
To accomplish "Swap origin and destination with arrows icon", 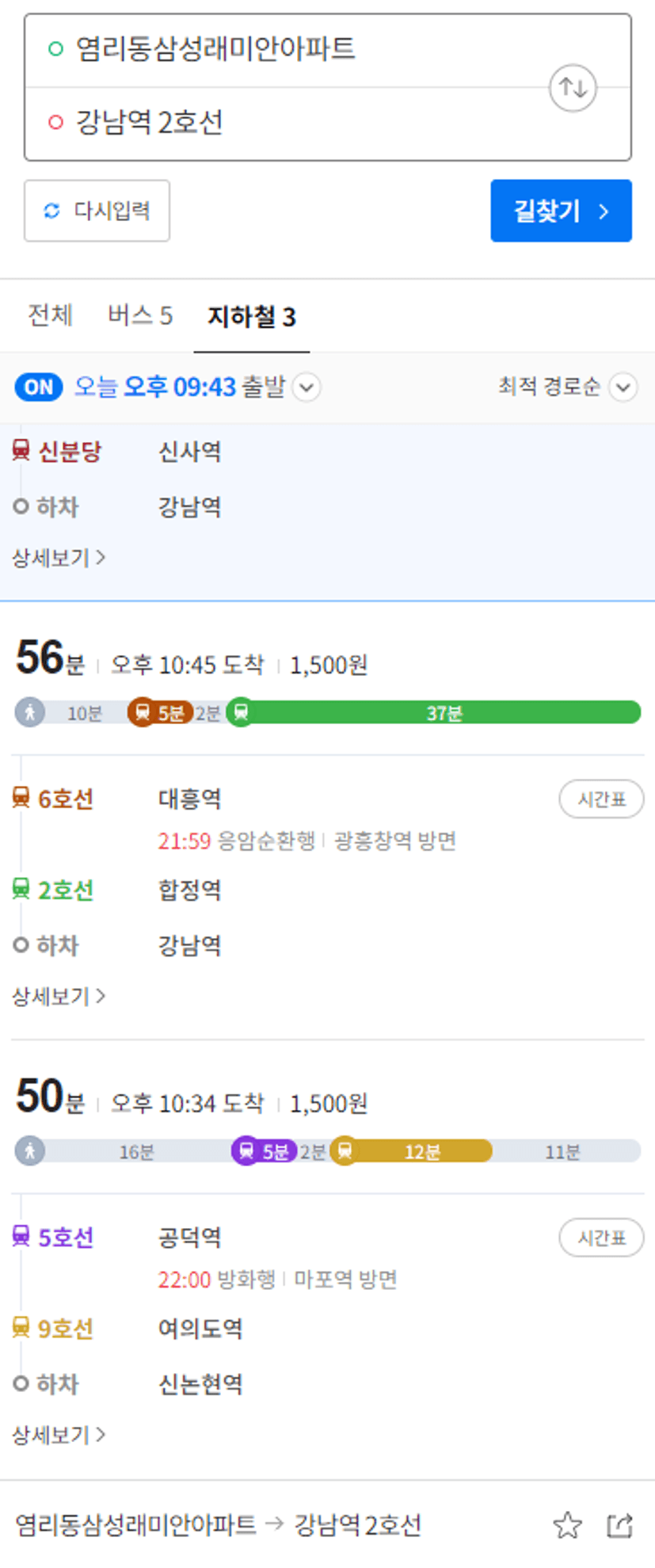I will tap(573, 87).
